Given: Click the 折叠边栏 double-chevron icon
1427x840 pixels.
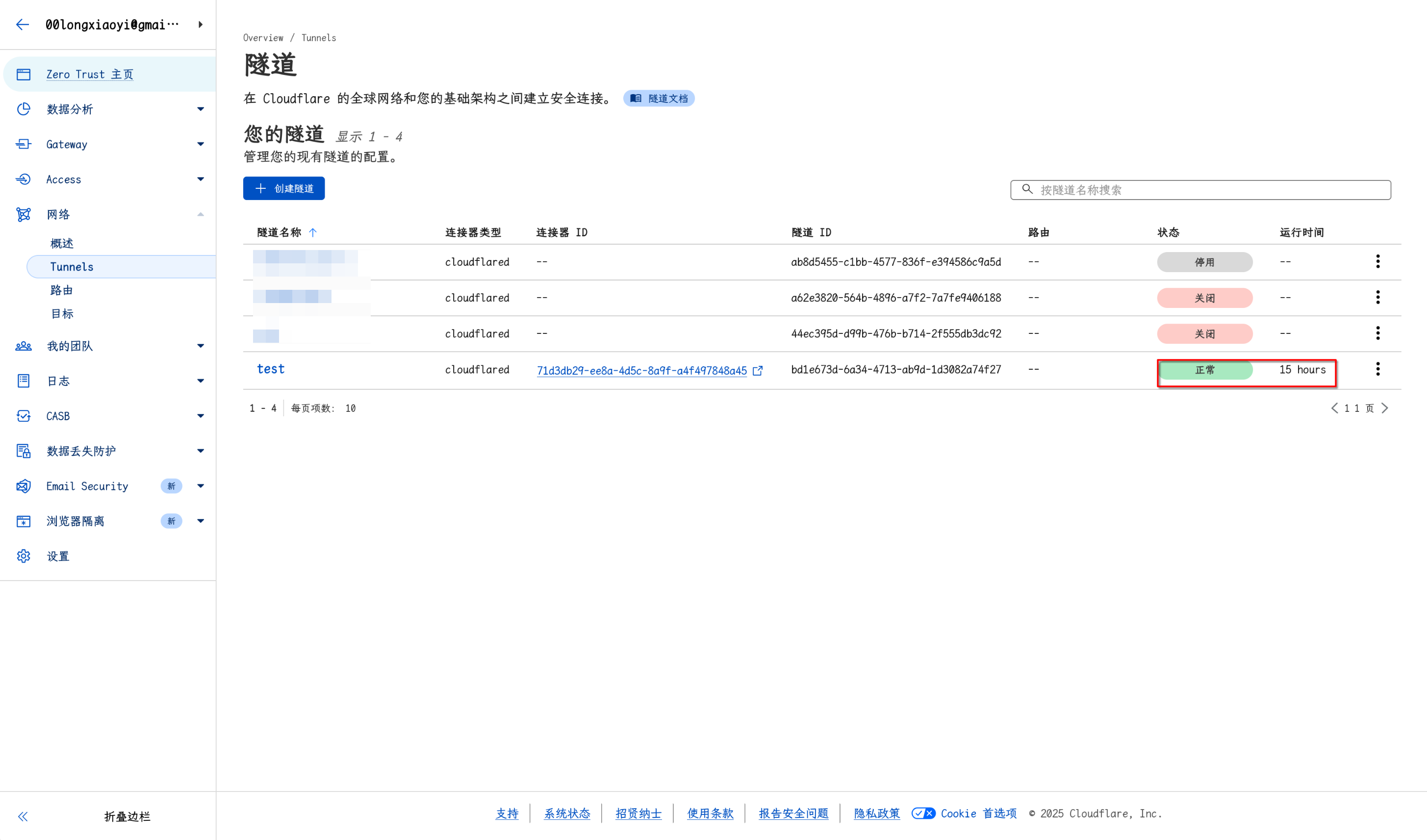Looking at the screenshot, I should [23, 816].
